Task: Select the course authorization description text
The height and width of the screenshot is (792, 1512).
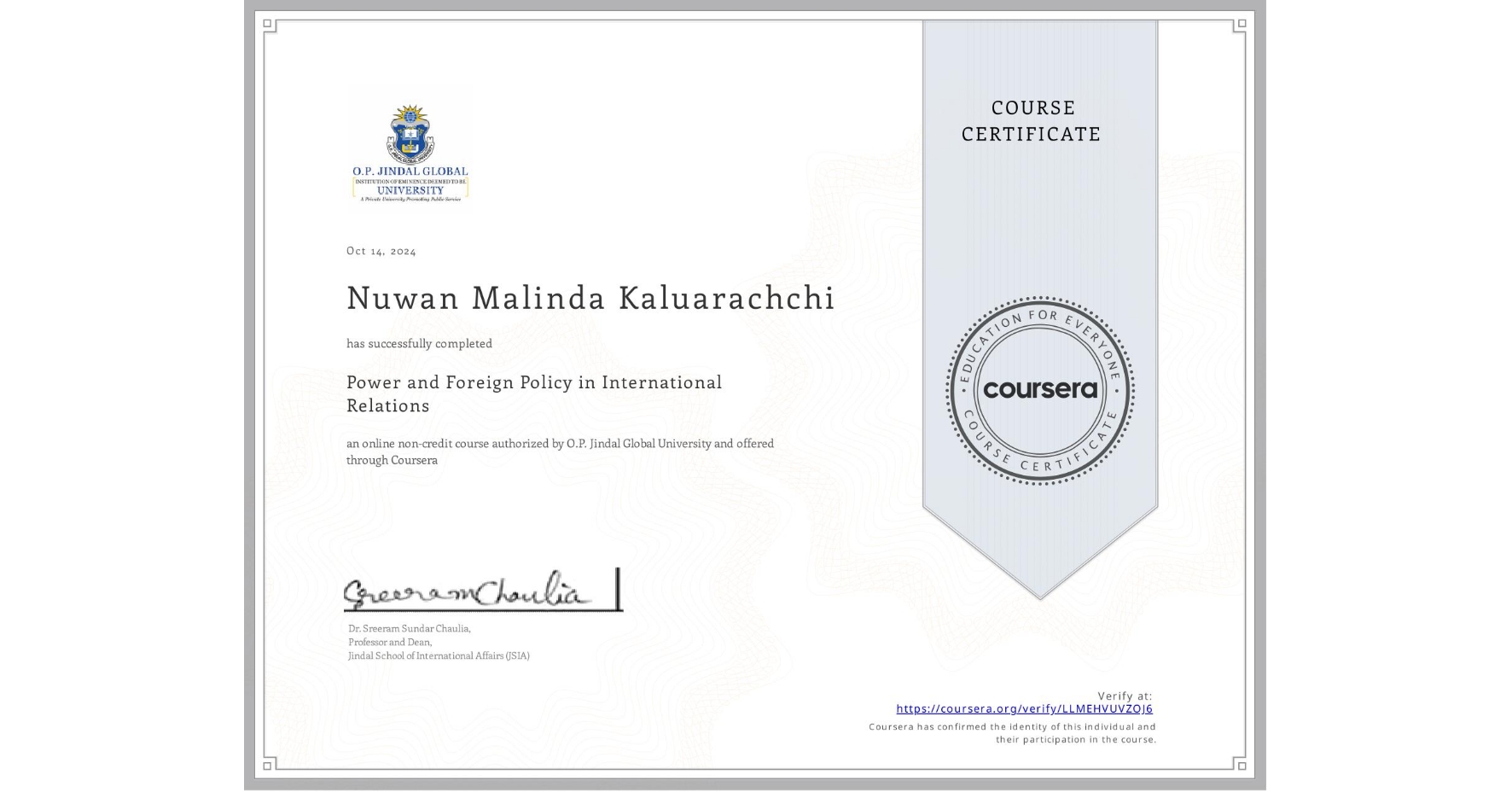Action: tap(559, 451)
